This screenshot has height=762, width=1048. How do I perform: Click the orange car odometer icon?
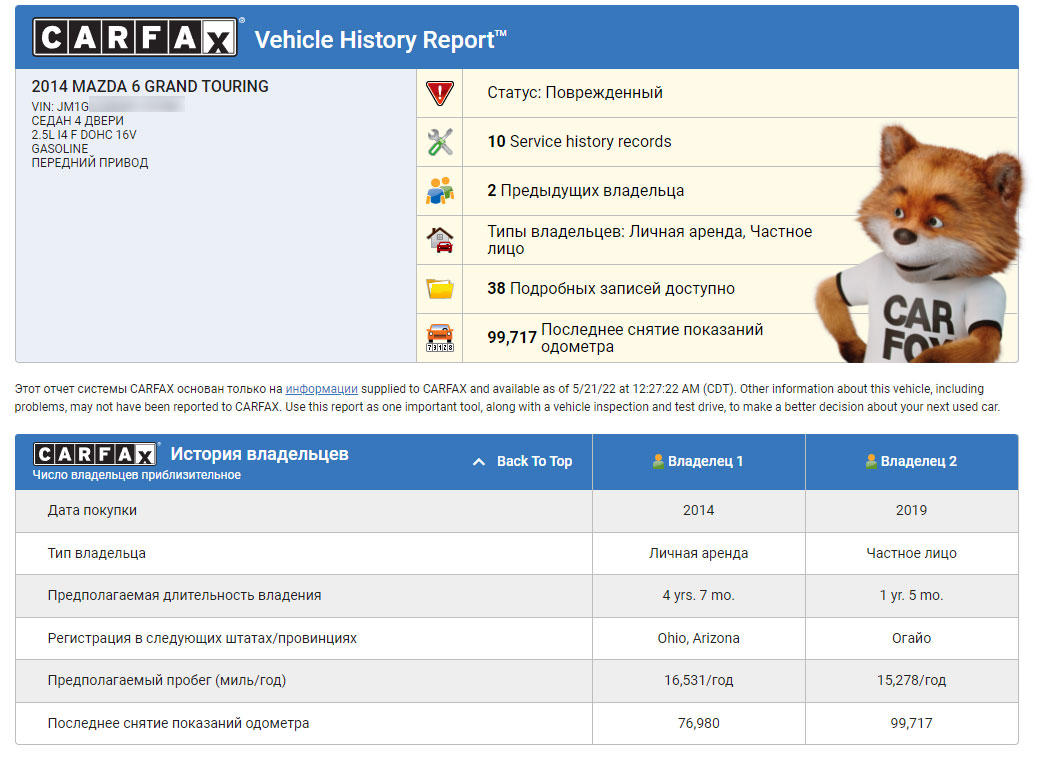point(440,338)
